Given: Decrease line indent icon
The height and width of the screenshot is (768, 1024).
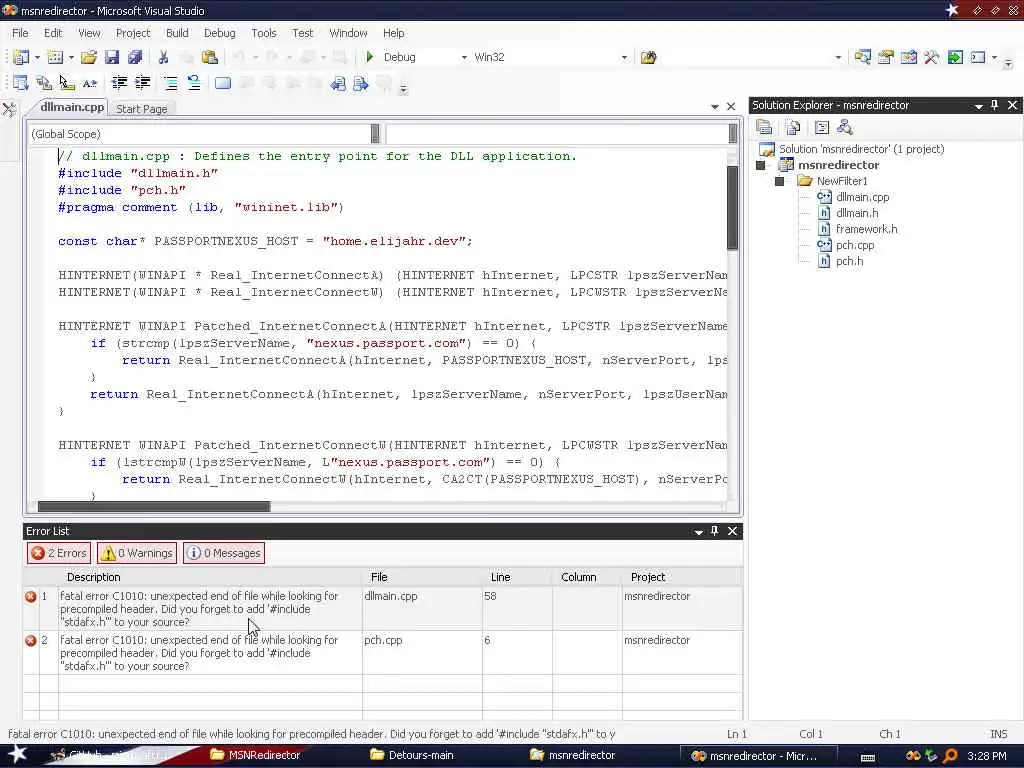Looking at the screenshot, I should (x=120, y=83).
